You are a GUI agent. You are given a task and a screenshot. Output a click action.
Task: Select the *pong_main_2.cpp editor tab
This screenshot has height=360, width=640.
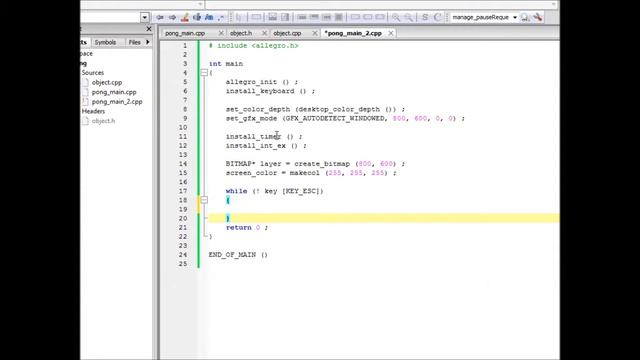[353, 33]
